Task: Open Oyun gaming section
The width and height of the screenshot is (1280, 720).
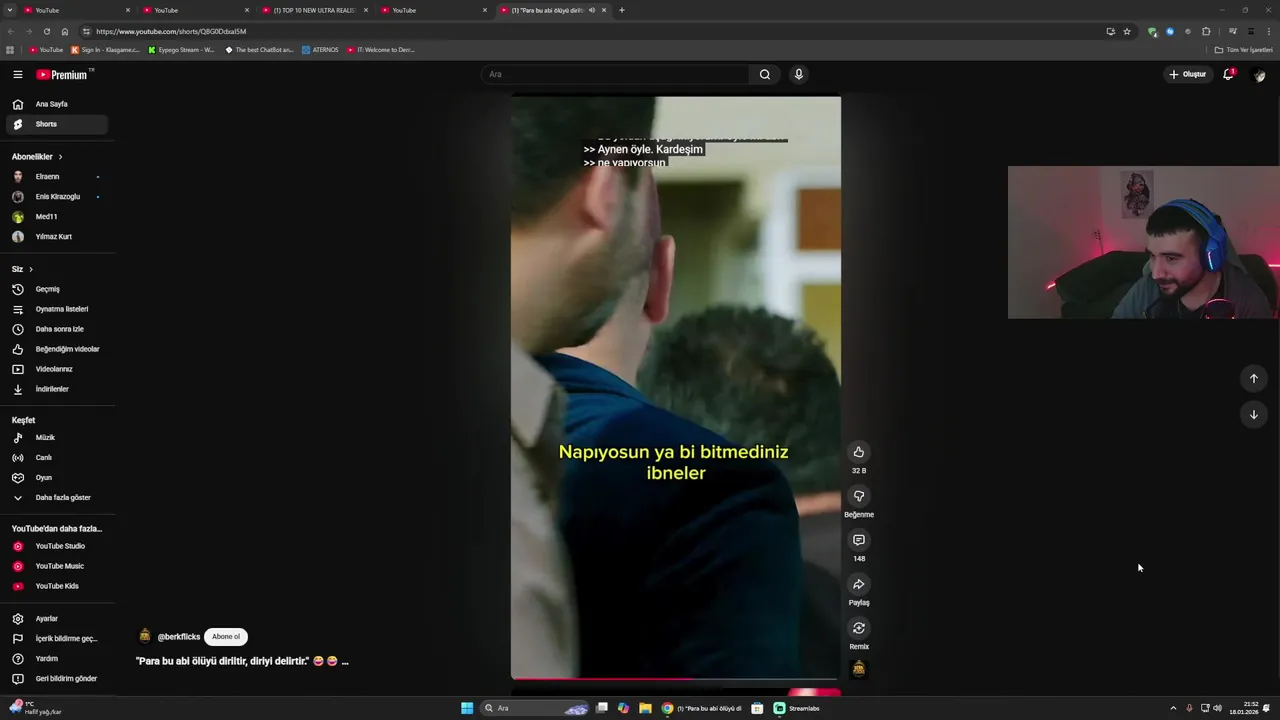Action: tap(56, 478)
